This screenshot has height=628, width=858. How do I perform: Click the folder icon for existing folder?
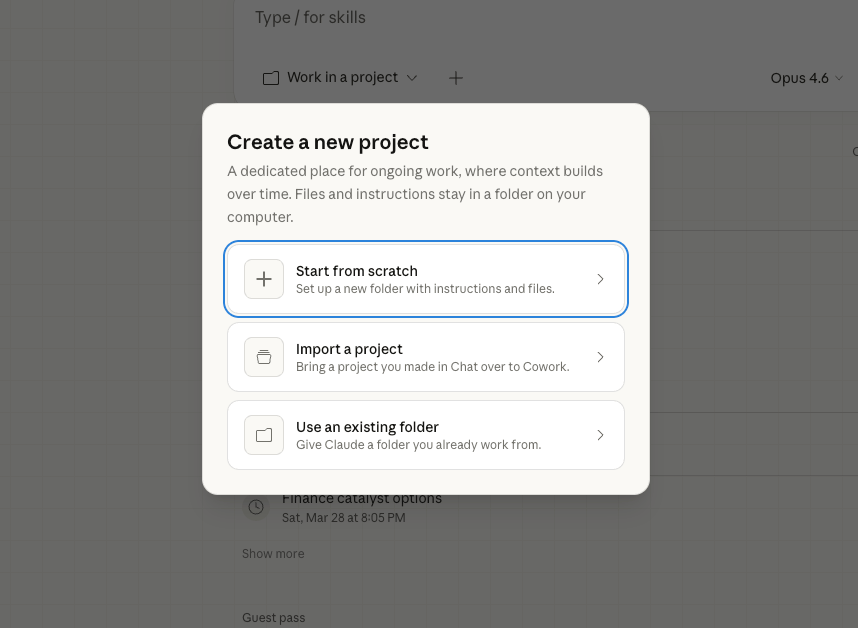click(264, 435)
